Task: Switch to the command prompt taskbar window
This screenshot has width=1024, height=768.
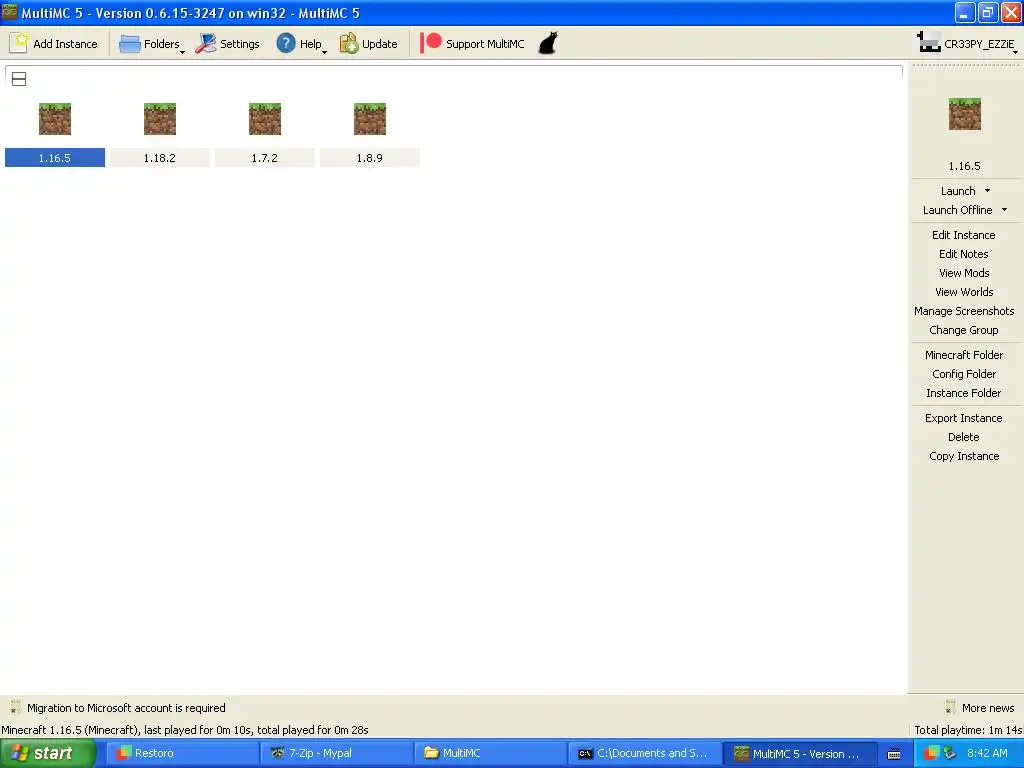Action: [645, 753]
